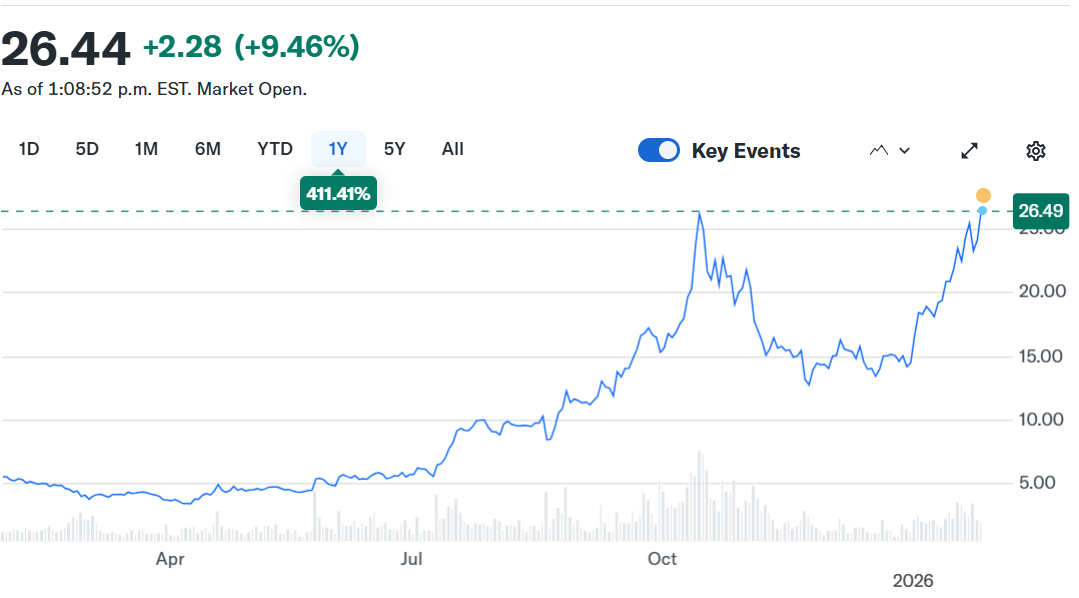Click the orange key event marker
Viewport: 1079px width, 598px height.
(x=983, y=195)
